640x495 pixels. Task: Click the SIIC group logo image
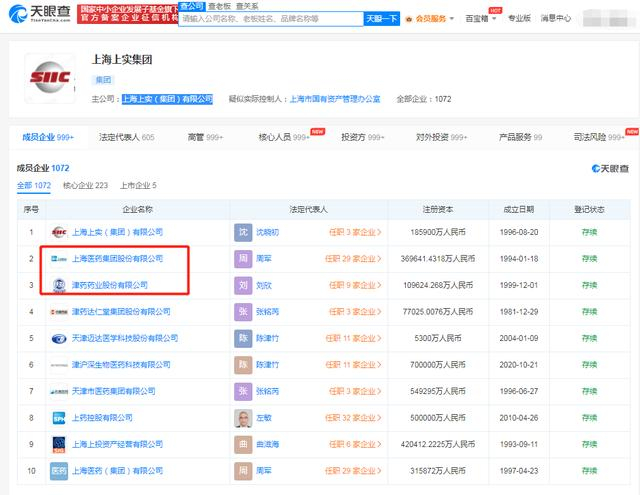50,78
